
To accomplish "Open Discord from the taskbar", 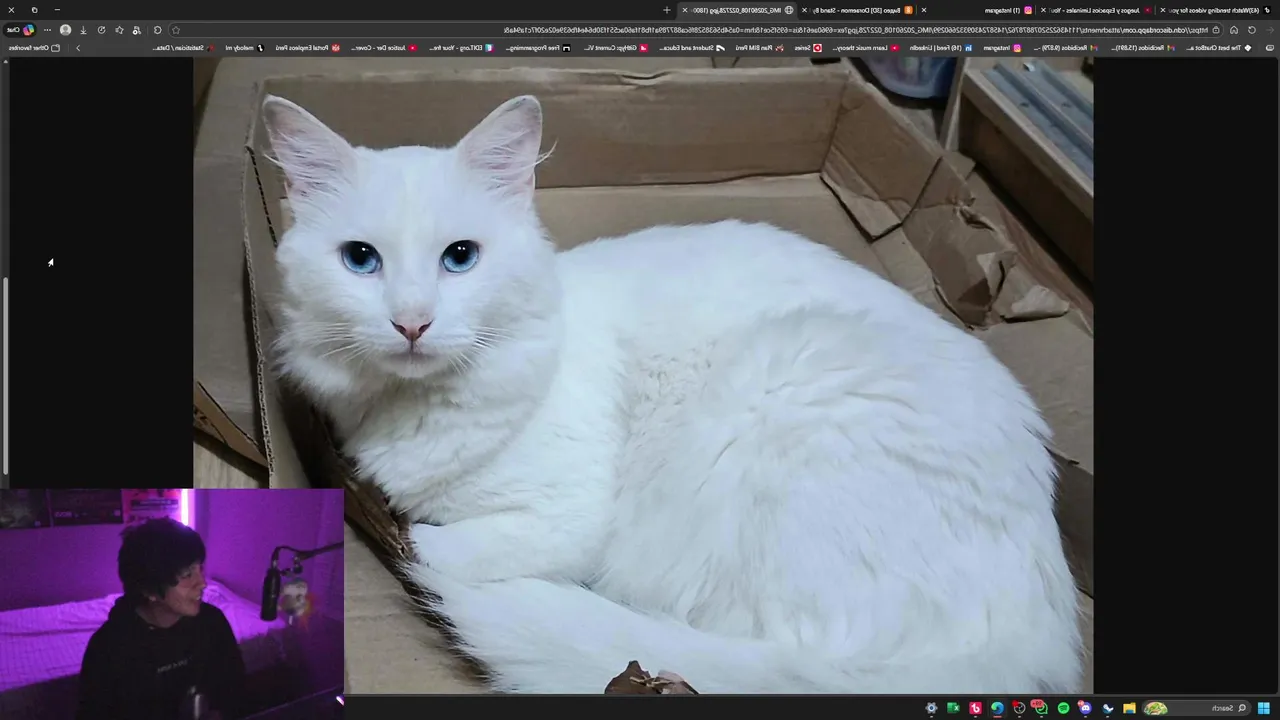I will click(x=1085, y=708).
